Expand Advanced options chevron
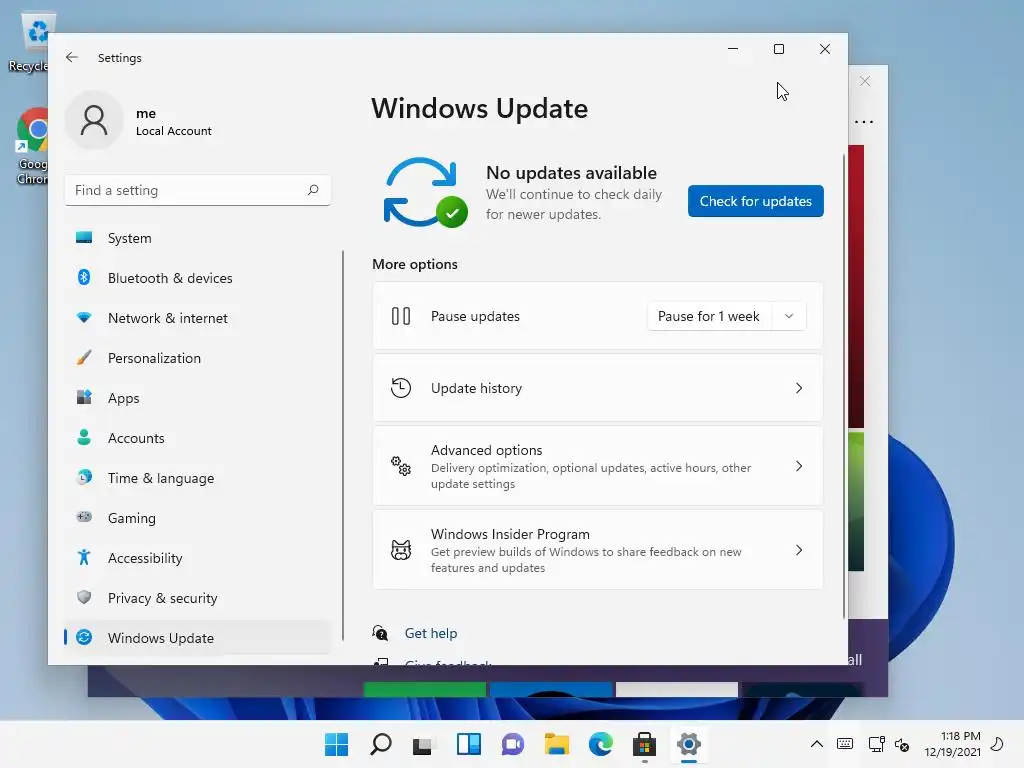This screenshot has height=768, width=1024. 799,466
